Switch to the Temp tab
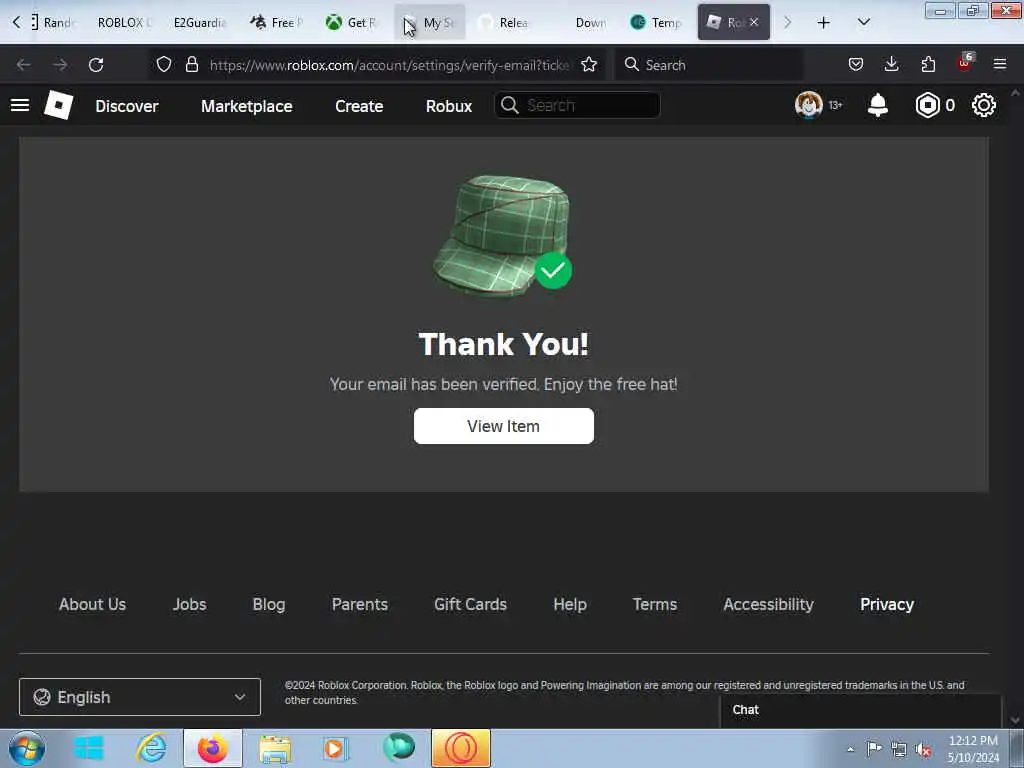 coord(657,23)
